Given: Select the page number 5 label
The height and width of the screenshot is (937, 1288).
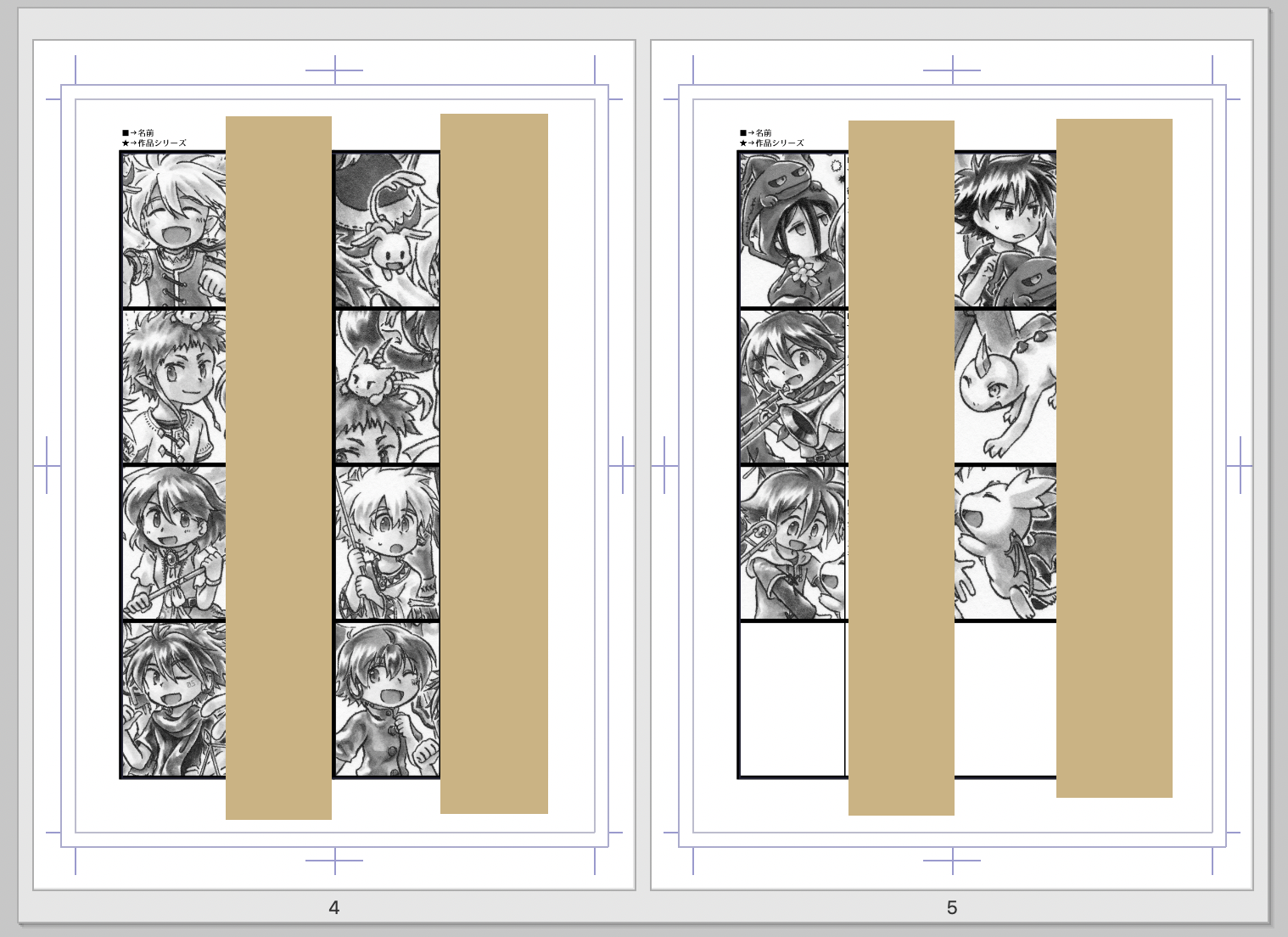Looking at the screenshot, I should click(952, 907).
